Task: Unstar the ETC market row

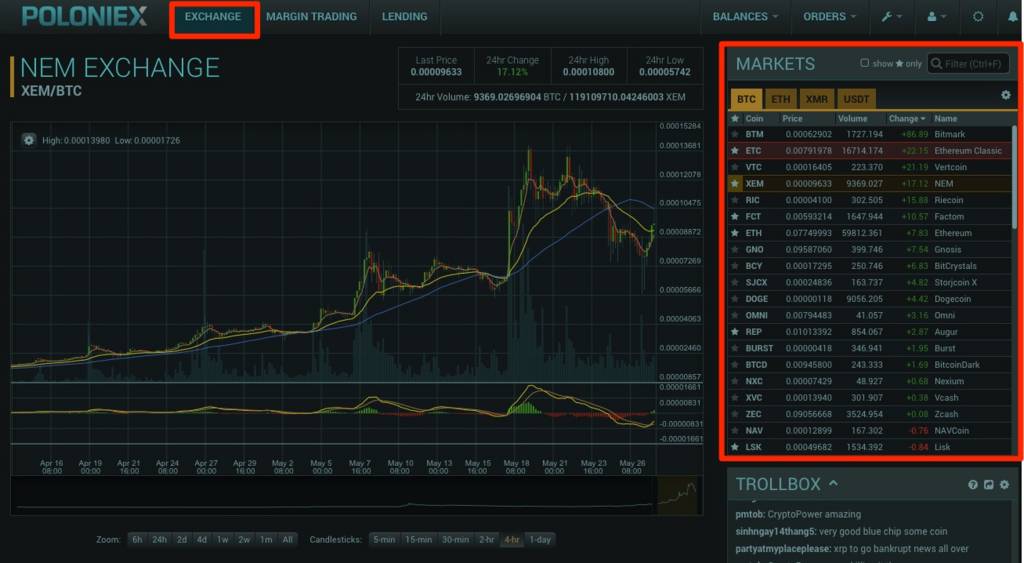Action: (x=735, y=150)
